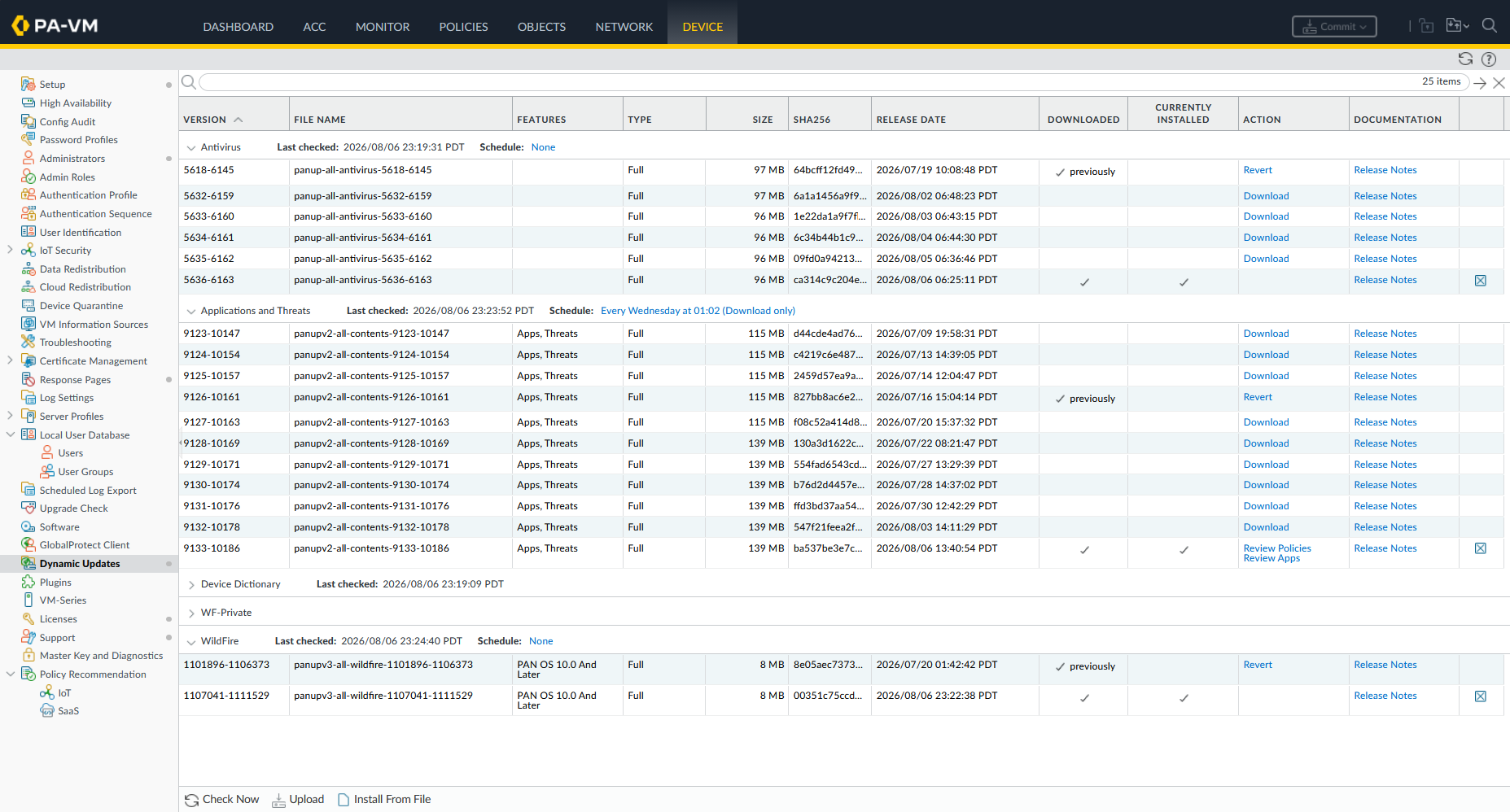Image resolution: width=1510 pixels, height=812 pixels.
Task: Open Data Redistribution icon
Action: (x=28, y=269)
